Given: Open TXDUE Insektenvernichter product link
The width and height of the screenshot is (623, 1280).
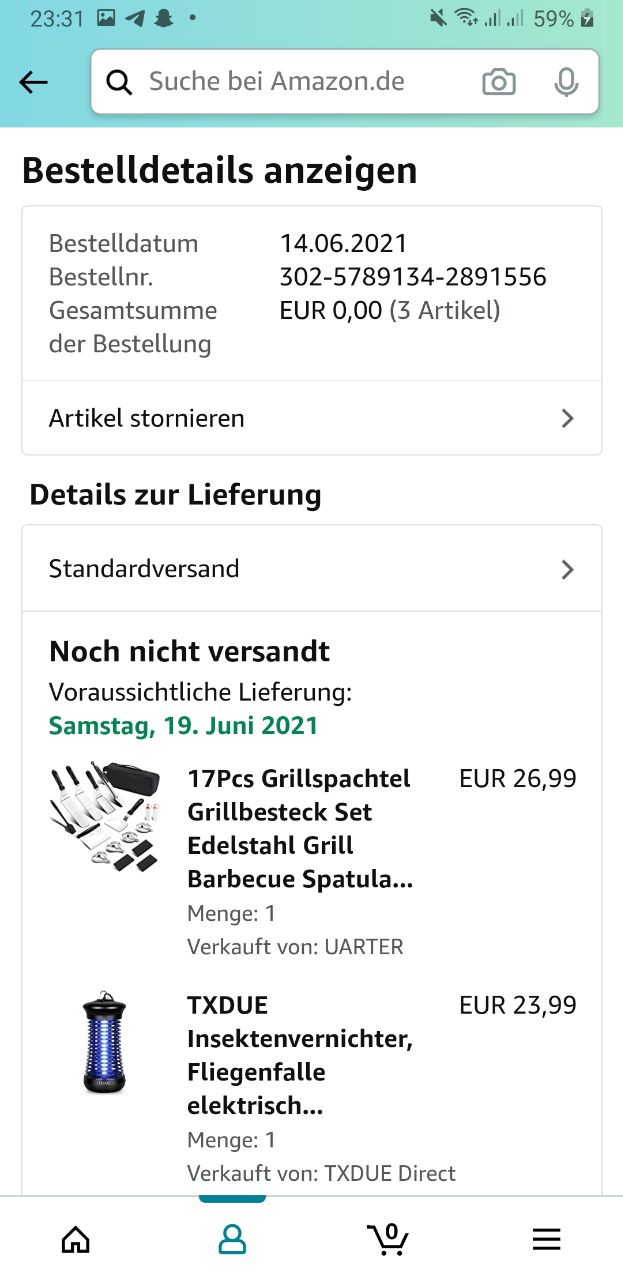Looking at the screenshot, I should (x=300, y=1056).
